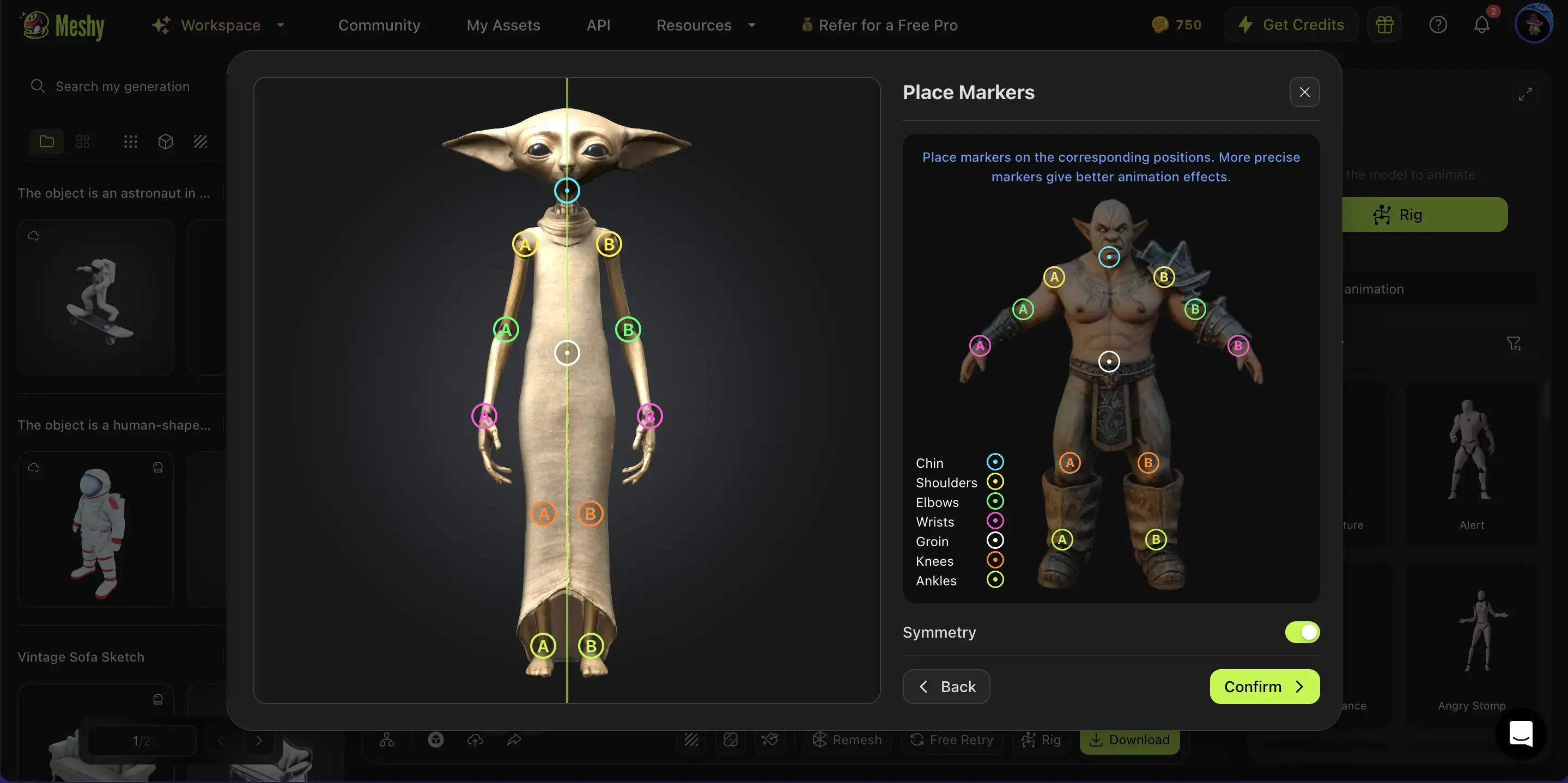Select the Knees marker radio in legend

pos(995,560)
